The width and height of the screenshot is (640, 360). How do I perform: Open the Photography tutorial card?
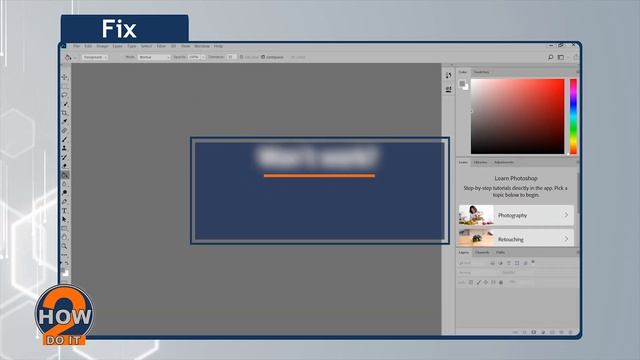pyautogui.click(x=516, y=215)
